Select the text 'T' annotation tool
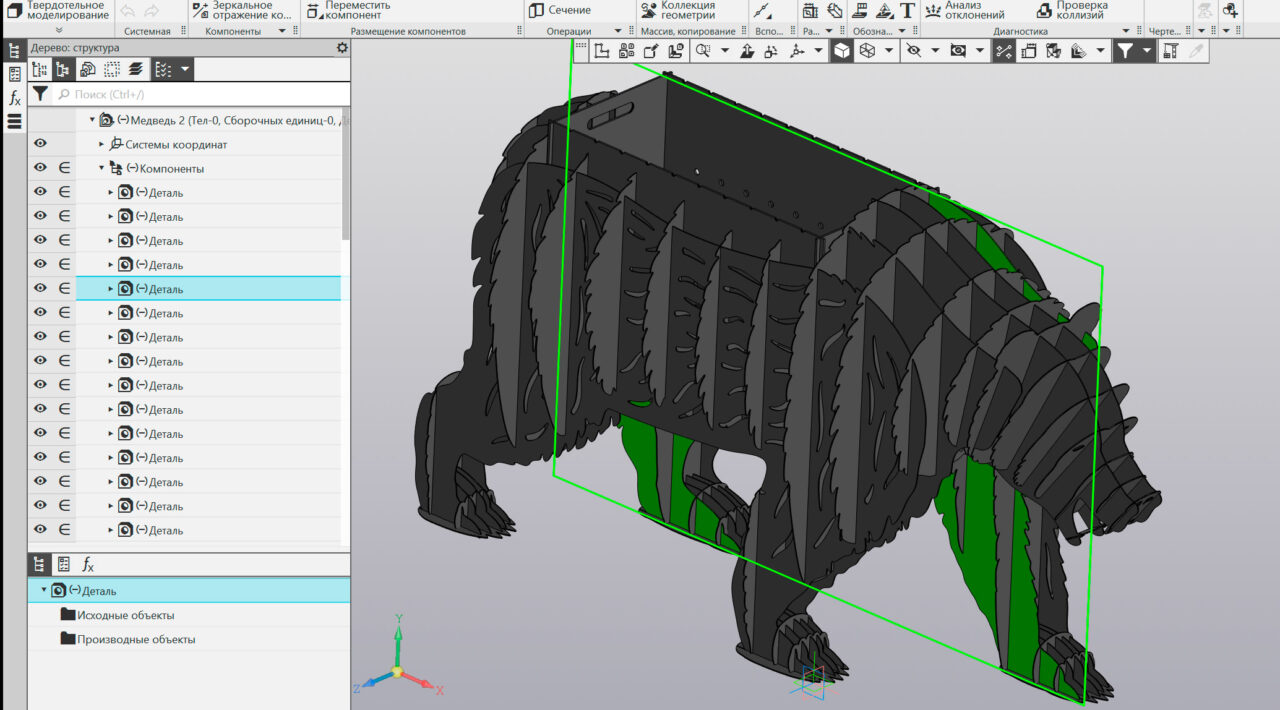The width and height of the screenshot is (1280, 710). pos(907,11)
